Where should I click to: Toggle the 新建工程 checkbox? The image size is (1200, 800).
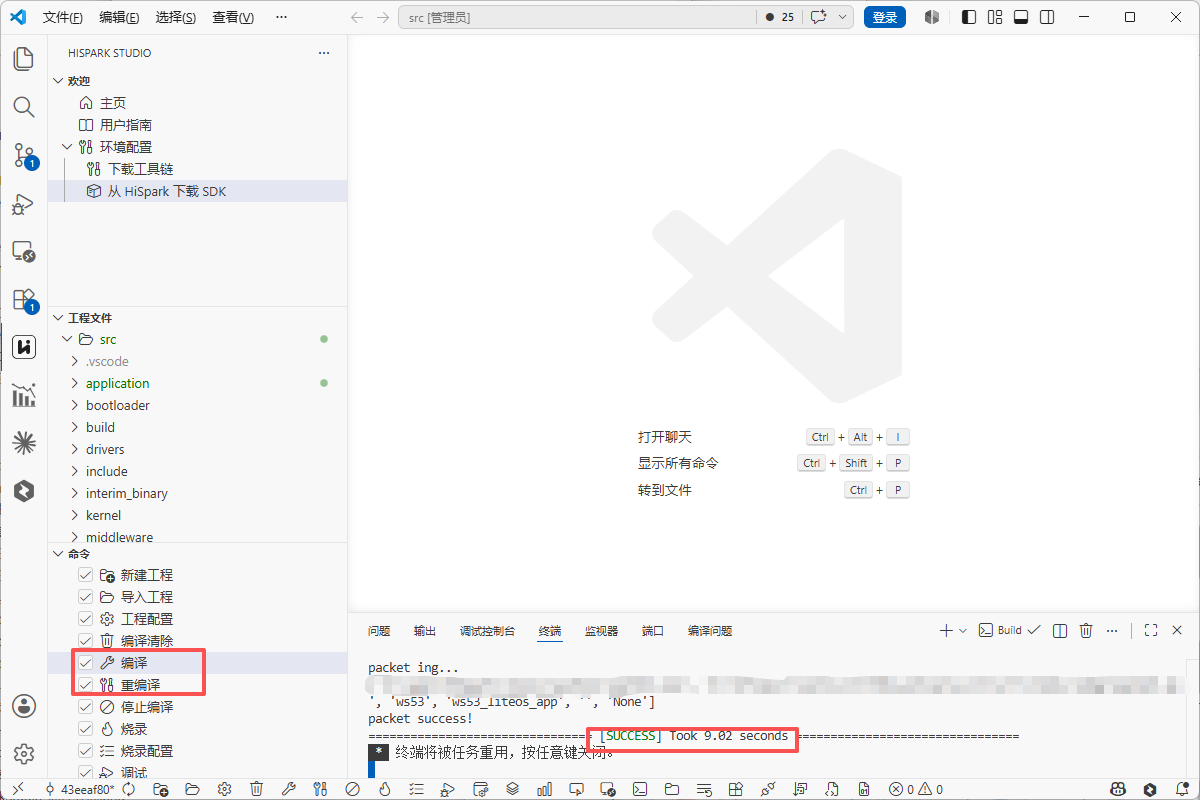pos(86,575)
